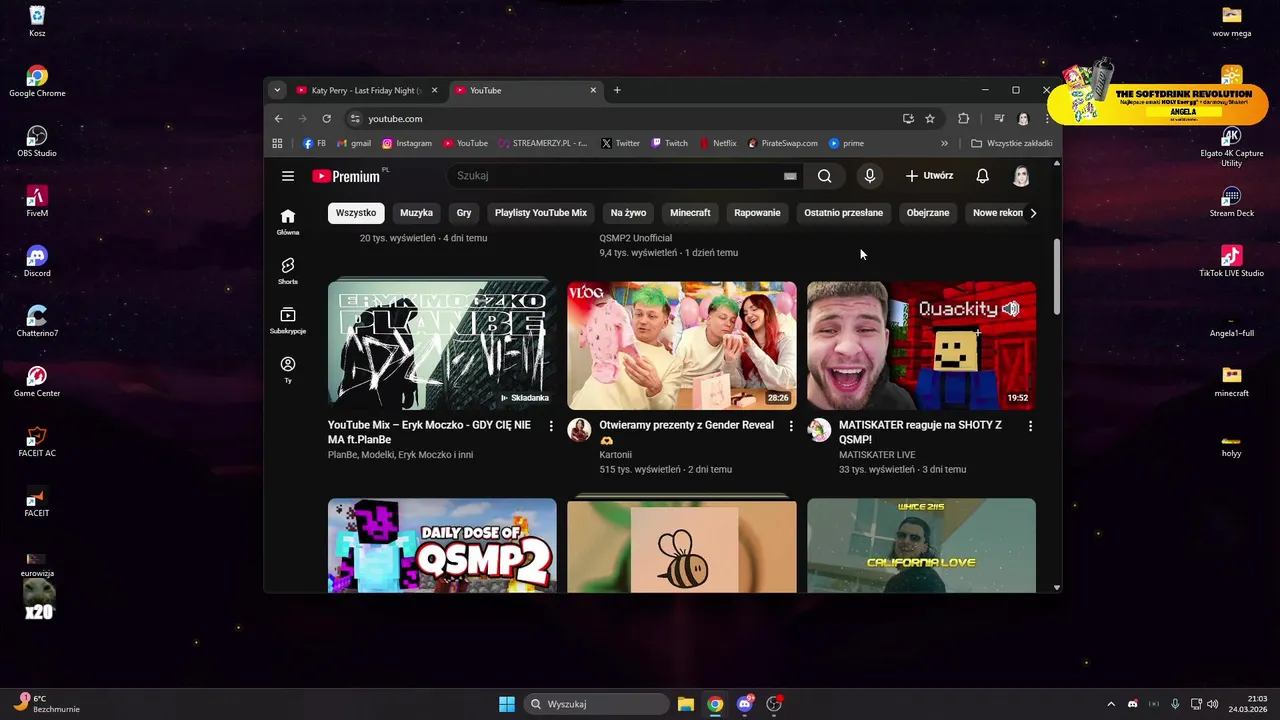Open the Netflix bookmark
Viewport: 1280px width, 720px height.
coord(717,143)
